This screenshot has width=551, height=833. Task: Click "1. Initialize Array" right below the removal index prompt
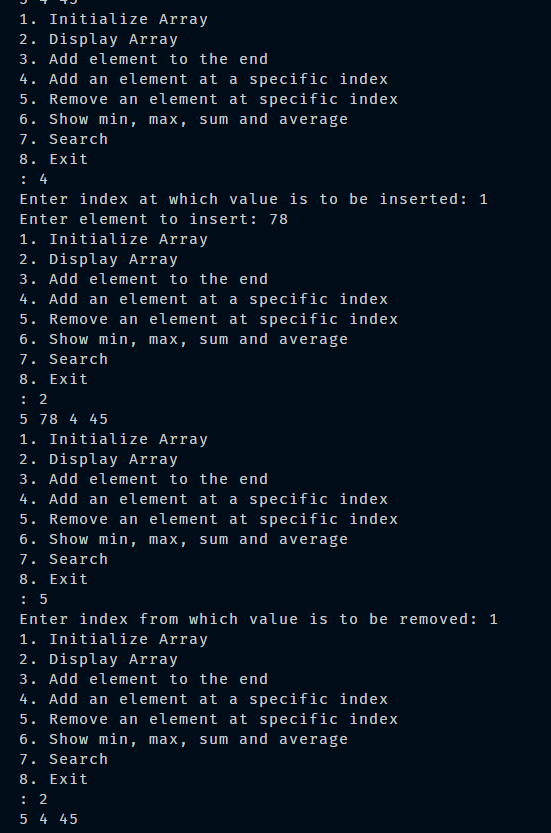pyautogui.click(x=114, y=639)
